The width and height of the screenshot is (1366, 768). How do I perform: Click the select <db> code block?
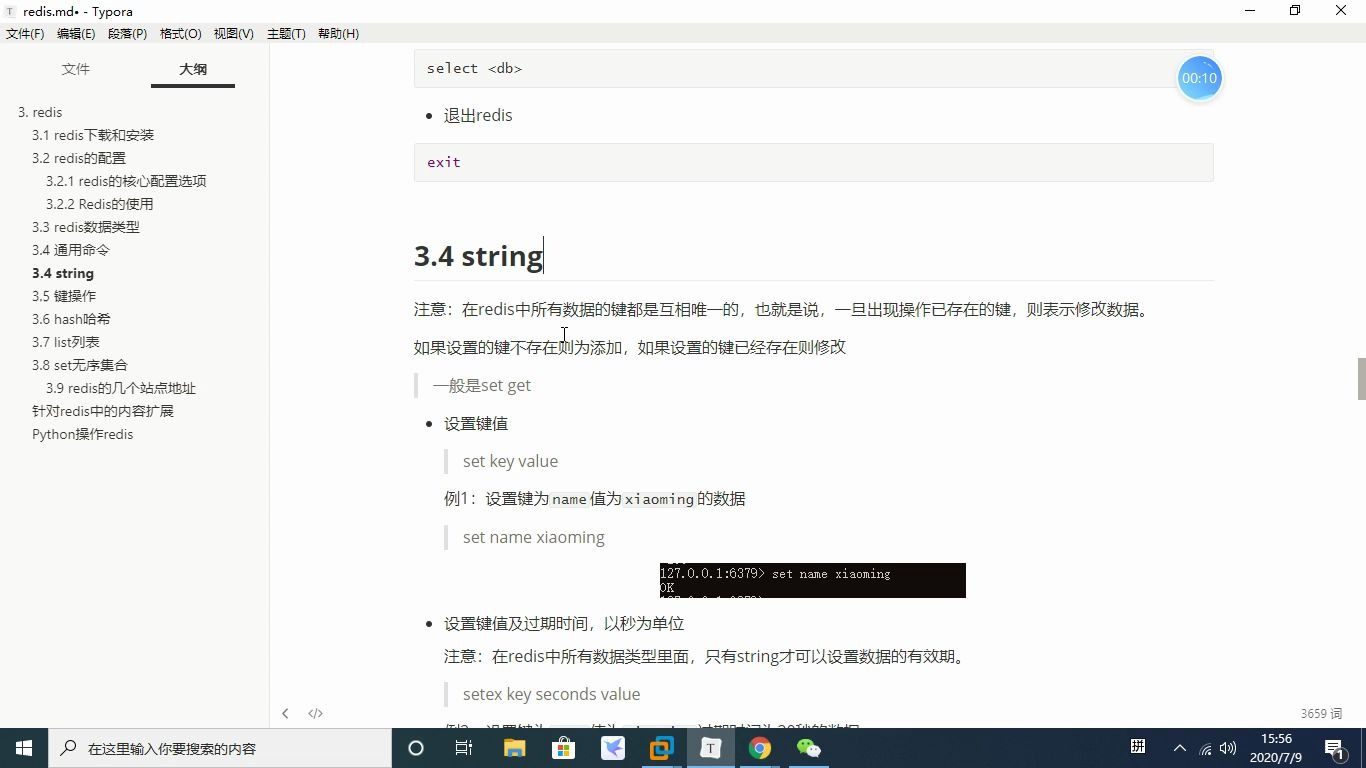(814, 68)
